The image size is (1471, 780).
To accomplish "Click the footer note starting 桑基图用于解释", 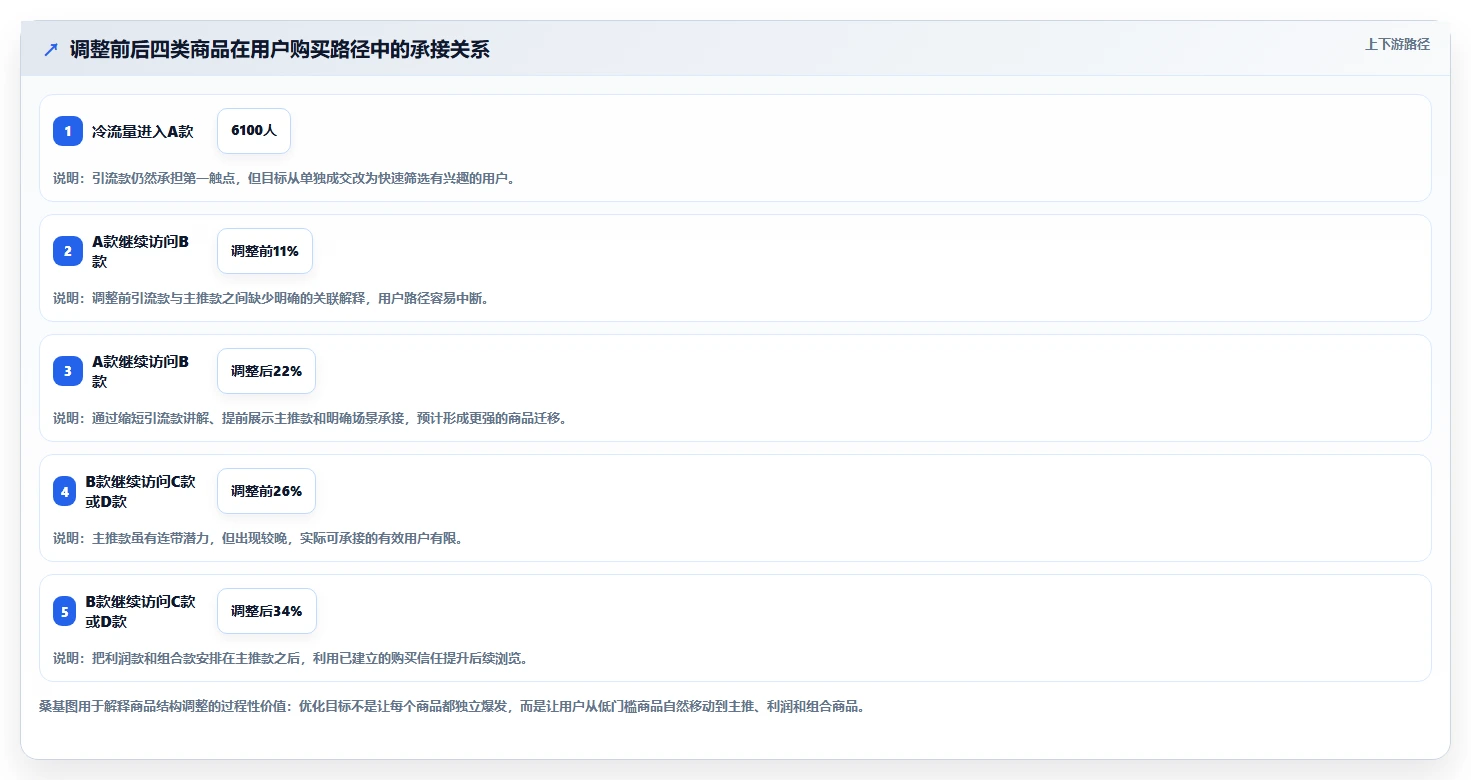I will (x=452, y=706).
